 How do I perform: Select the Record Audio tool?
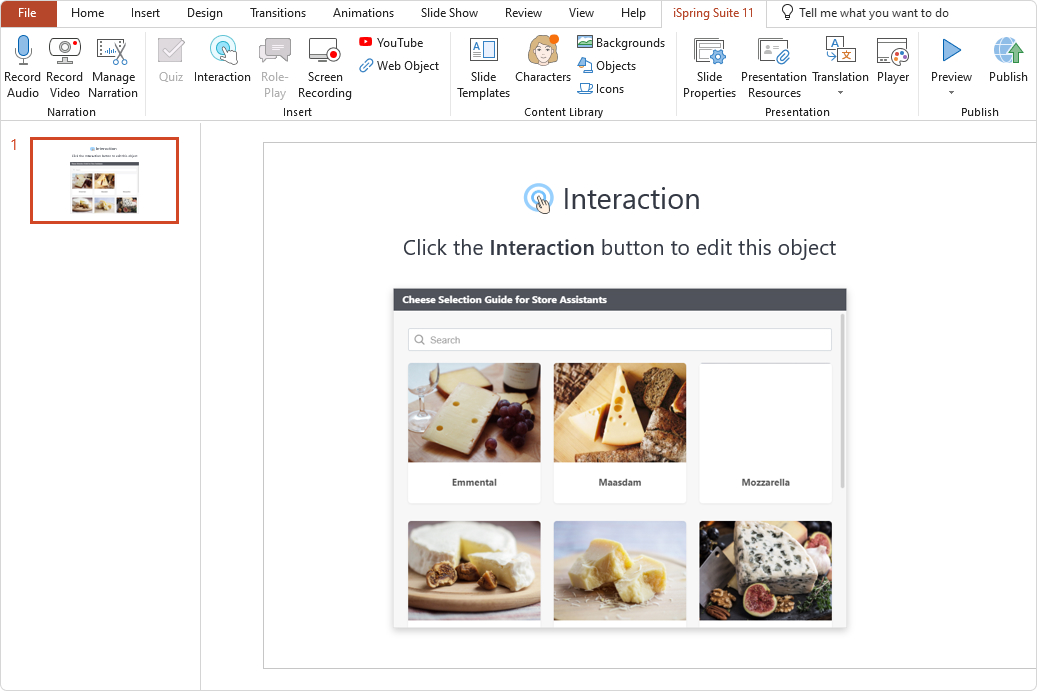pyautogui.click(x=22, y=65)
